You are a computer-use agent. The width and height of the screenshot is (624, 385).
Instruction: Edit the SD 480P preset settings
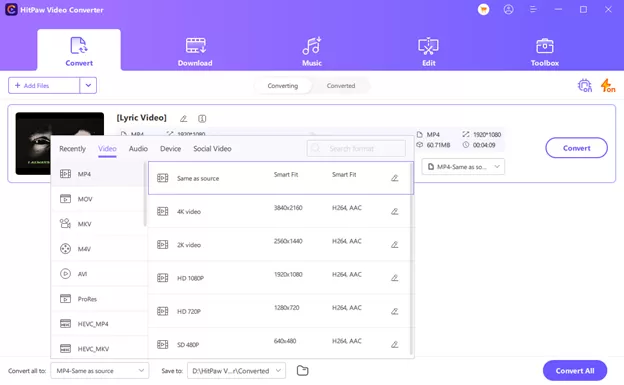394,344
